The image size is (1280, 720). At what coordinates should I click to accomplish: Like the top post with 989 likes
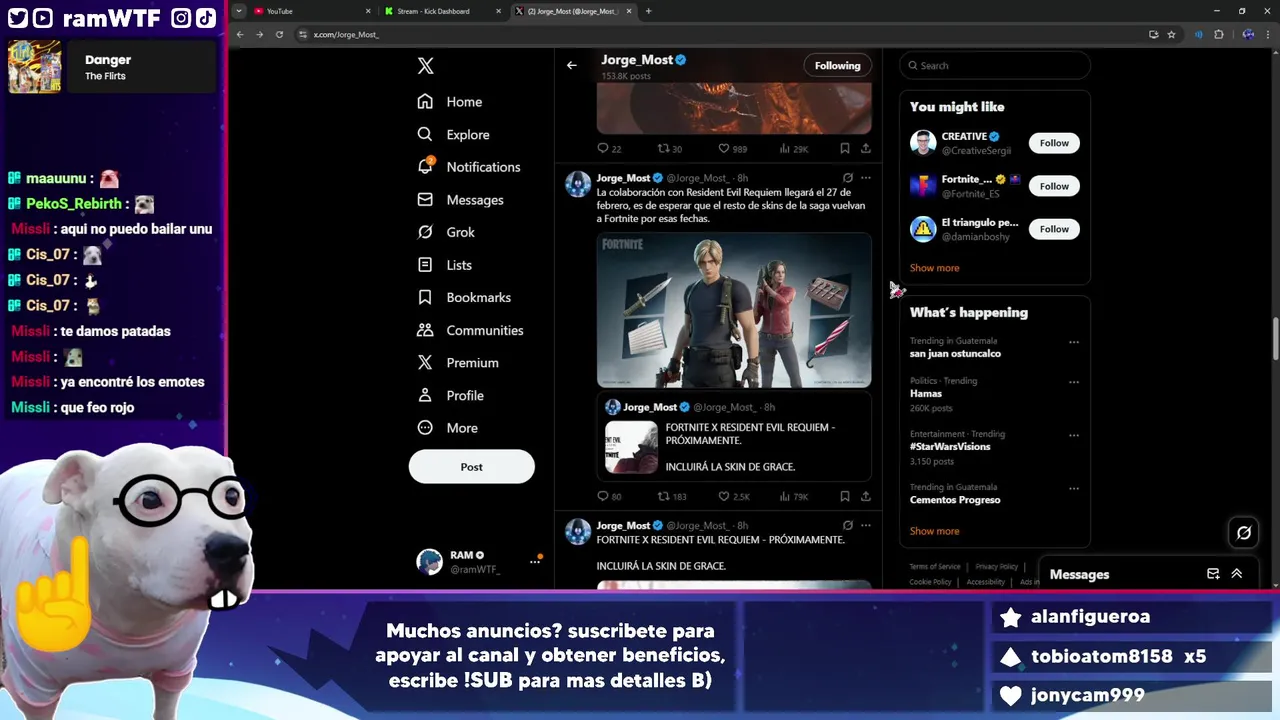click(733, 149)
